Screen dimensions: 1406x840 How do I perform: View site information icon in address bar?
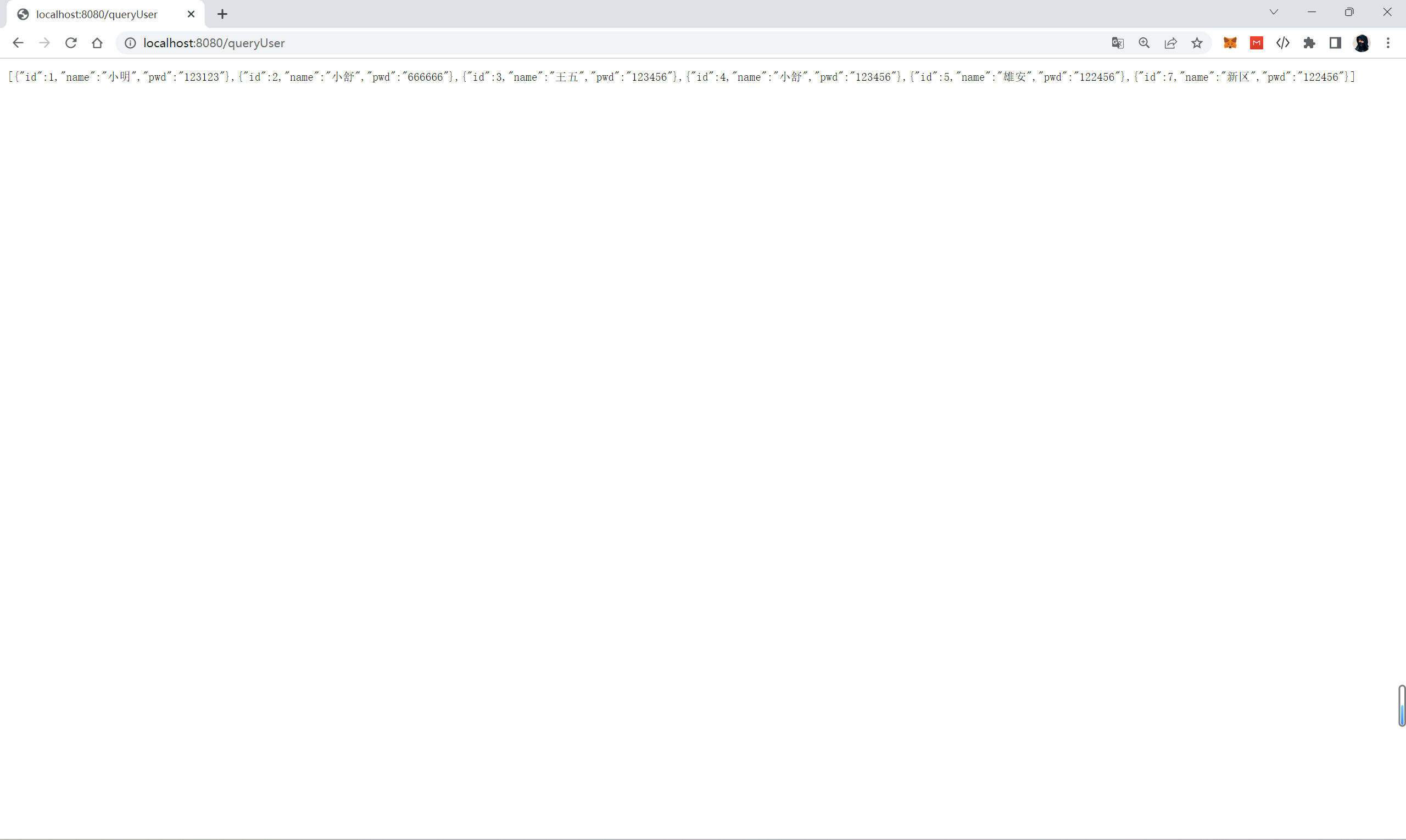coord(130,43)
